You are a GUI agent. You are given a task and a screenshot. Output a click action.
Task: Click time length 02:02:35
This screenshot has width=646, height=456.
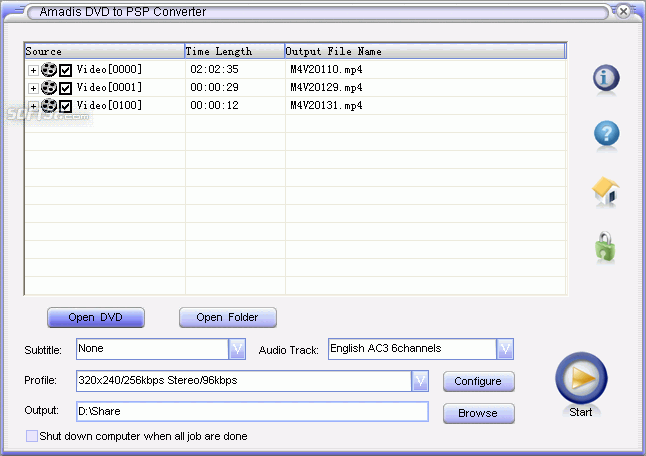[214, 69]
